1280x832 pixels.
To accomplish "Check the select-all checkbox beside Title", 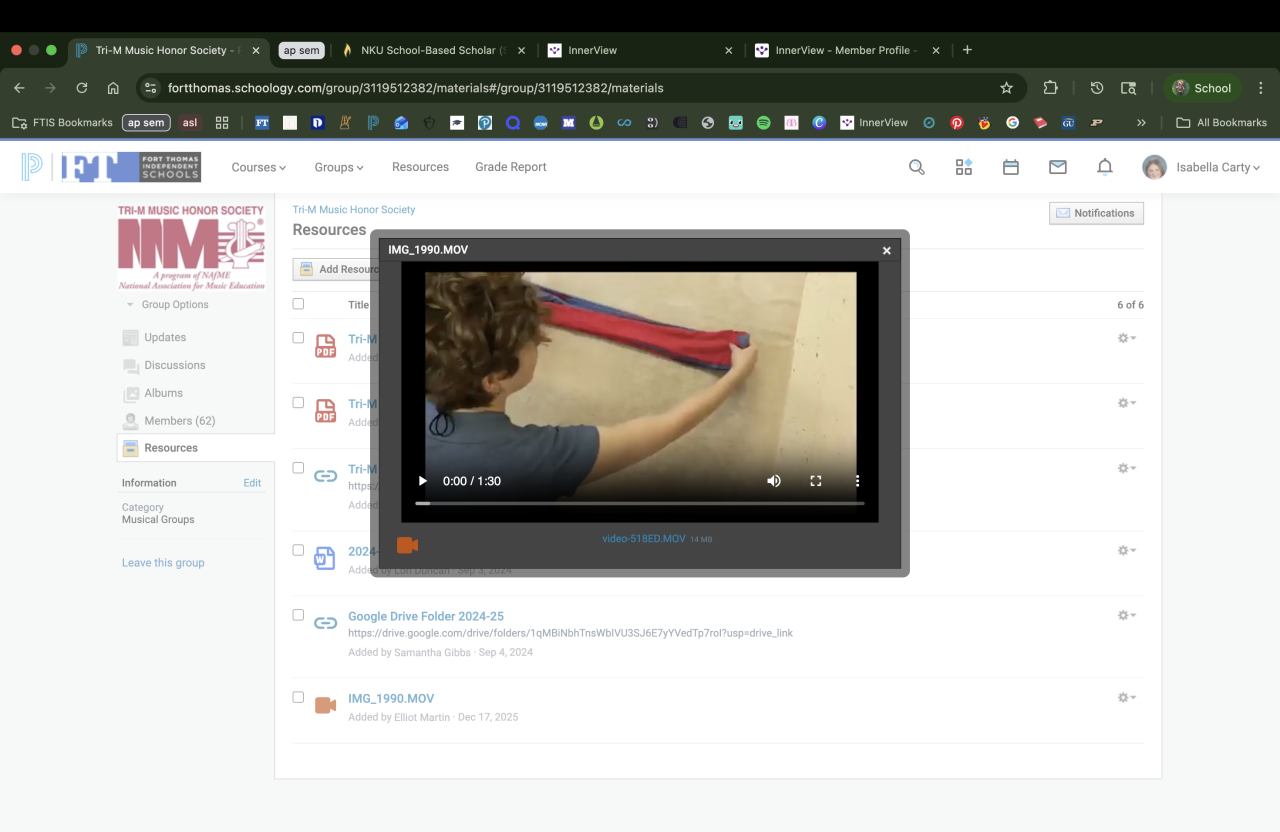I will (x=298, y=304).
